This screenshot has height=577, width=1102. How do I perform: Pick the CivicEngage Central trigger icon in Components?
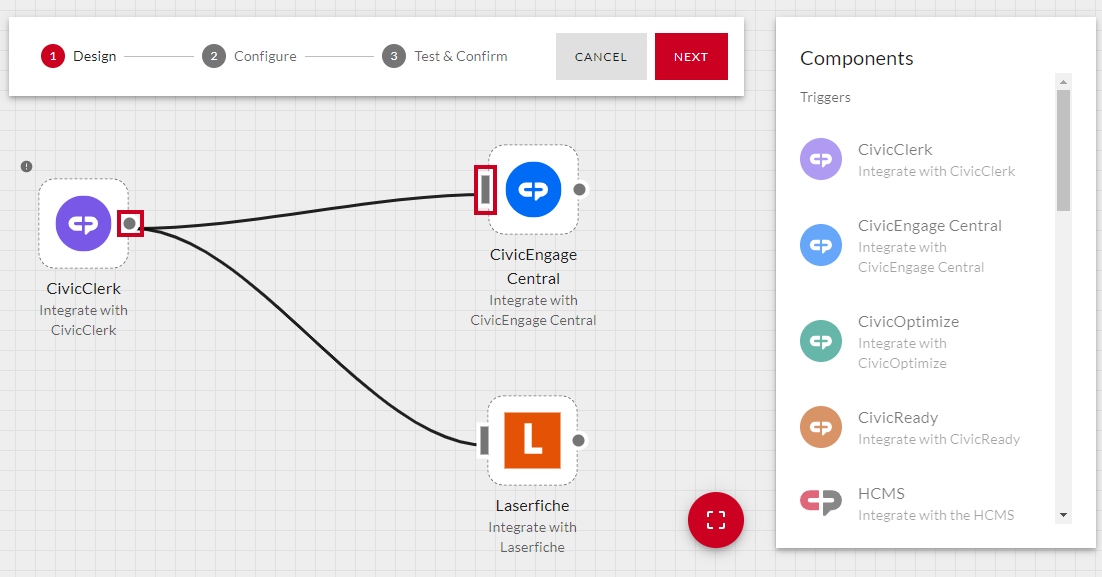[821, 245]
